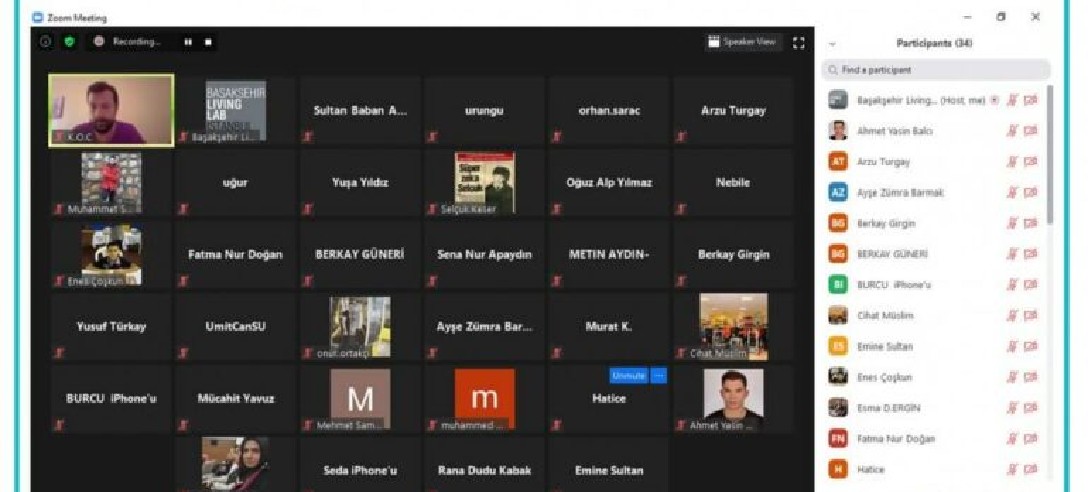Screen dimensions: 1088x492
Task: Click the camera icon next to Cihat Müslim
Action: point(1031,316)
